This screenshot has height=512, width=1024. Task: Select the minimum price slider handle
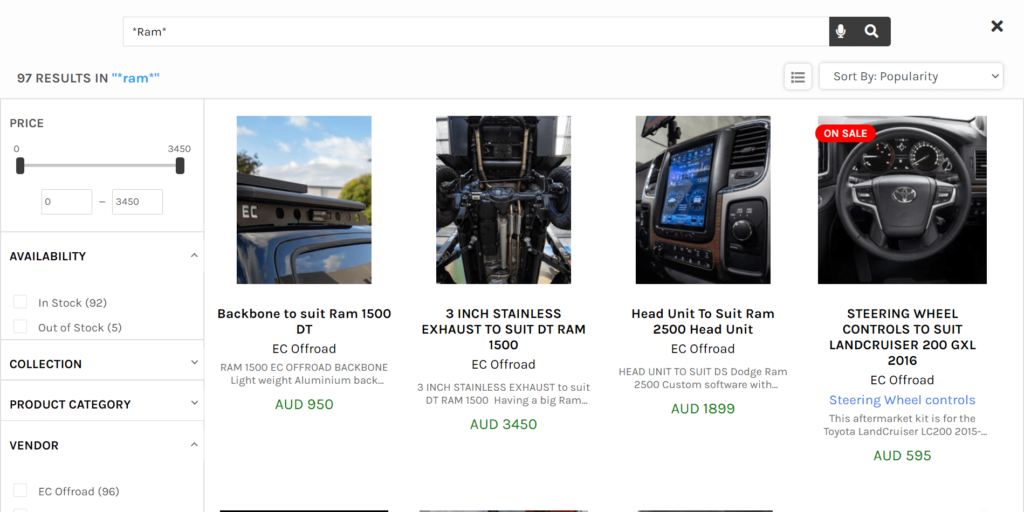20,166
